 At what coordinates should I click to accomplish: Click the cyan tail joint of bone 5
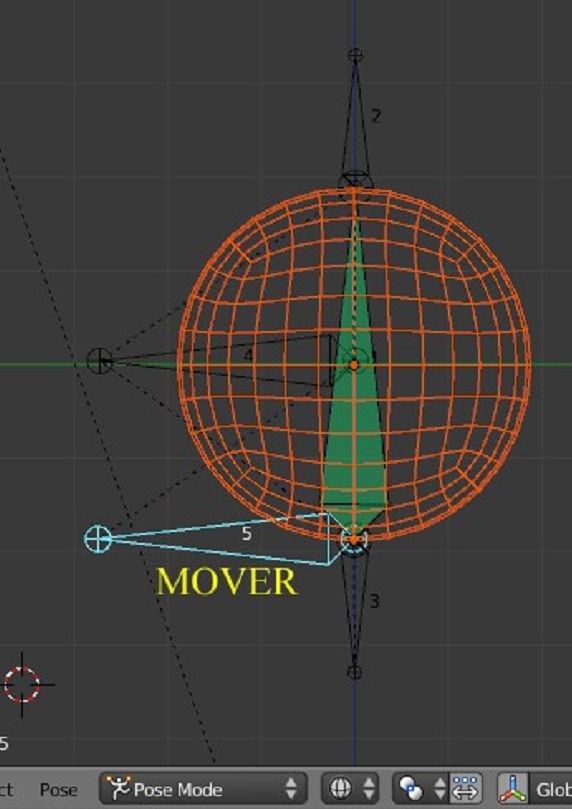point(98,539)
